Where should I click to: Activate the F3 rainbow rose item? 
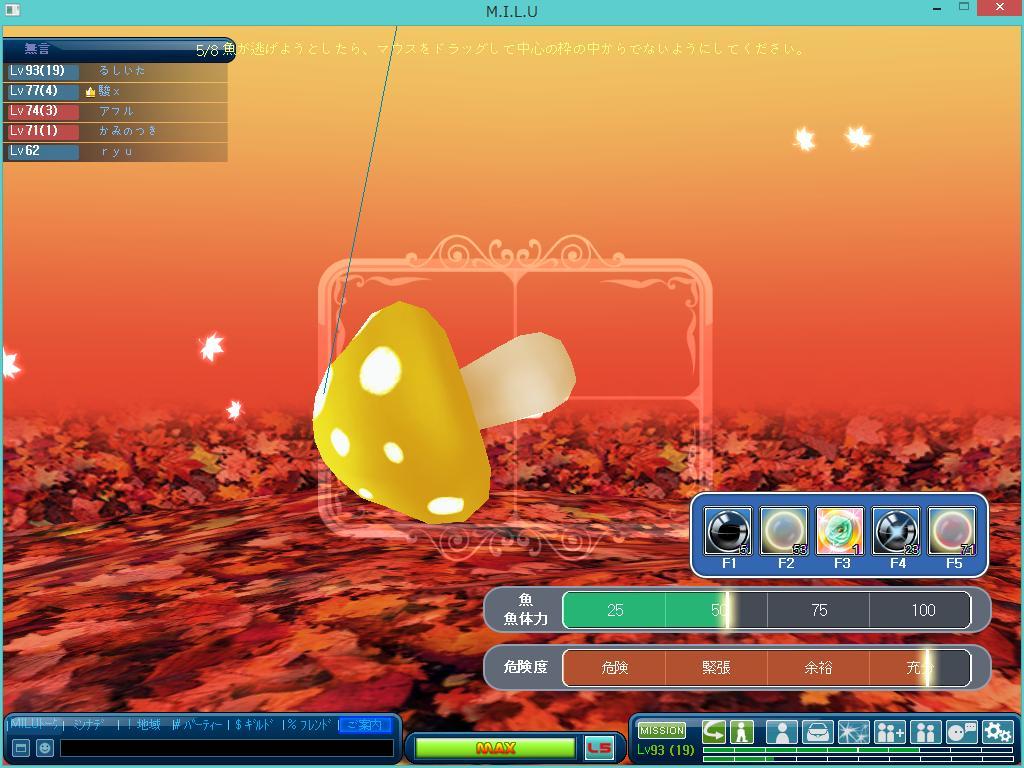point(840,531)
